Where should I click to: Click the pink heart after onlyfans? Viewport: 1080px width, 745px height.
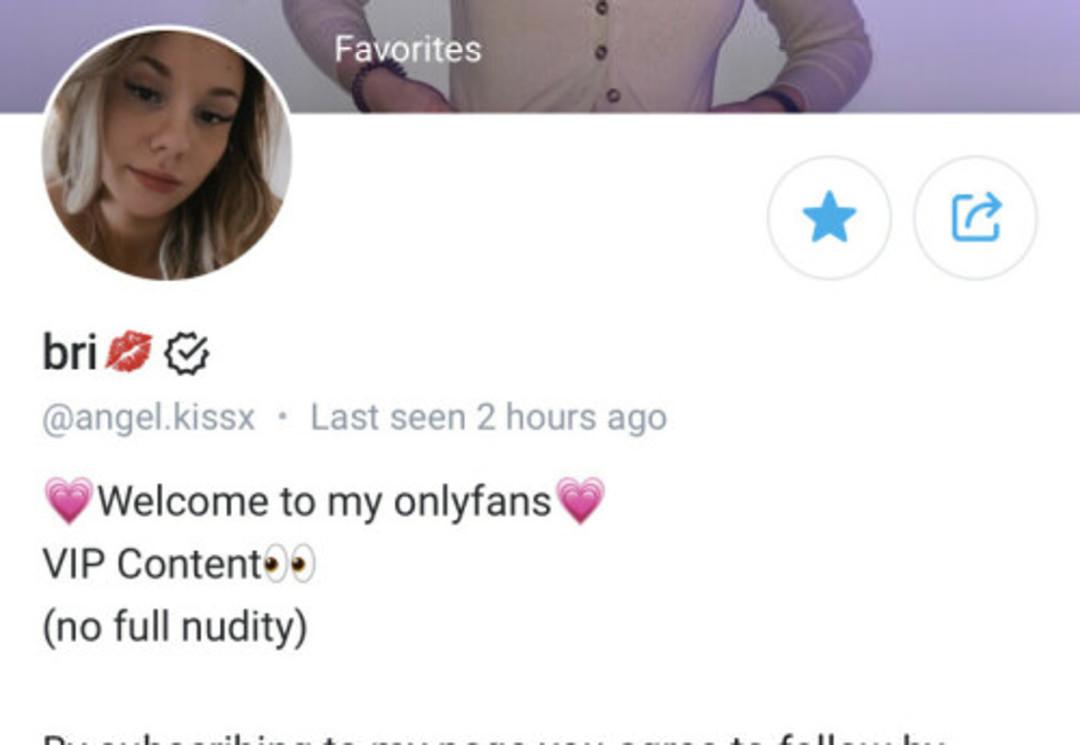point(580,501)
